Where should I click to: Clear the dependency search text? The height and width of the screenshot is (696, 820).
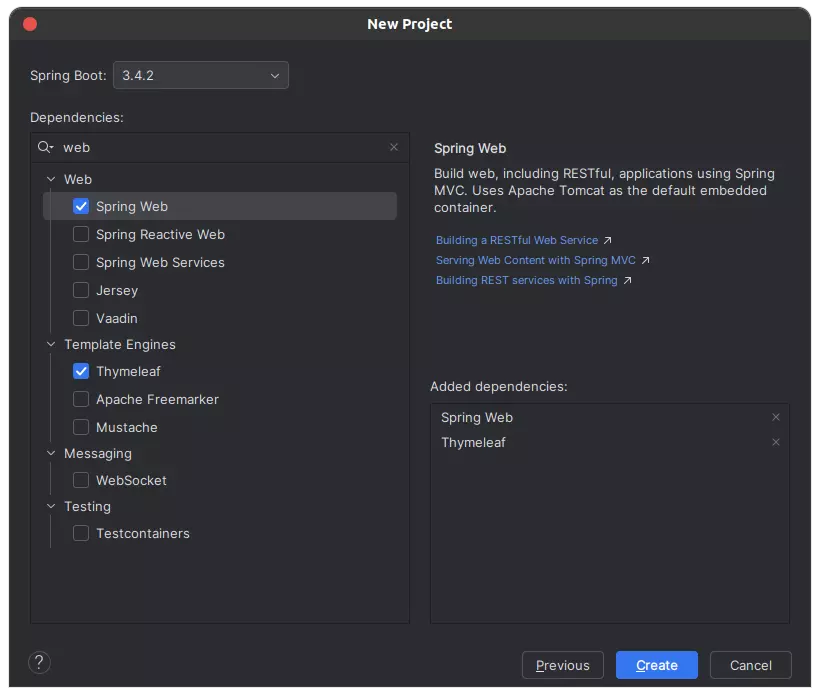point(394,147)
